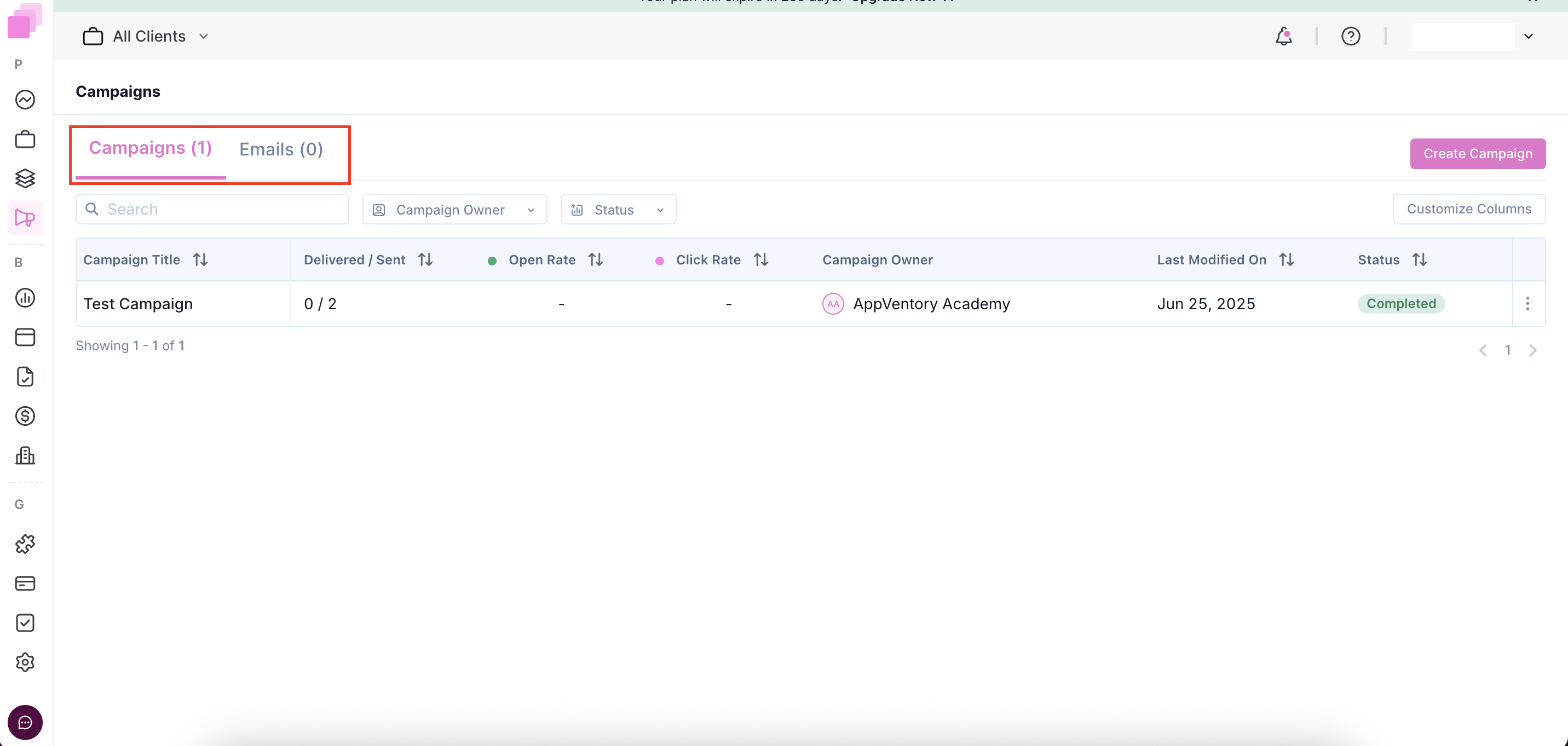Open the help question mark icon
The height and width of the screenshot is (746, 1568).
point(1350,37)
